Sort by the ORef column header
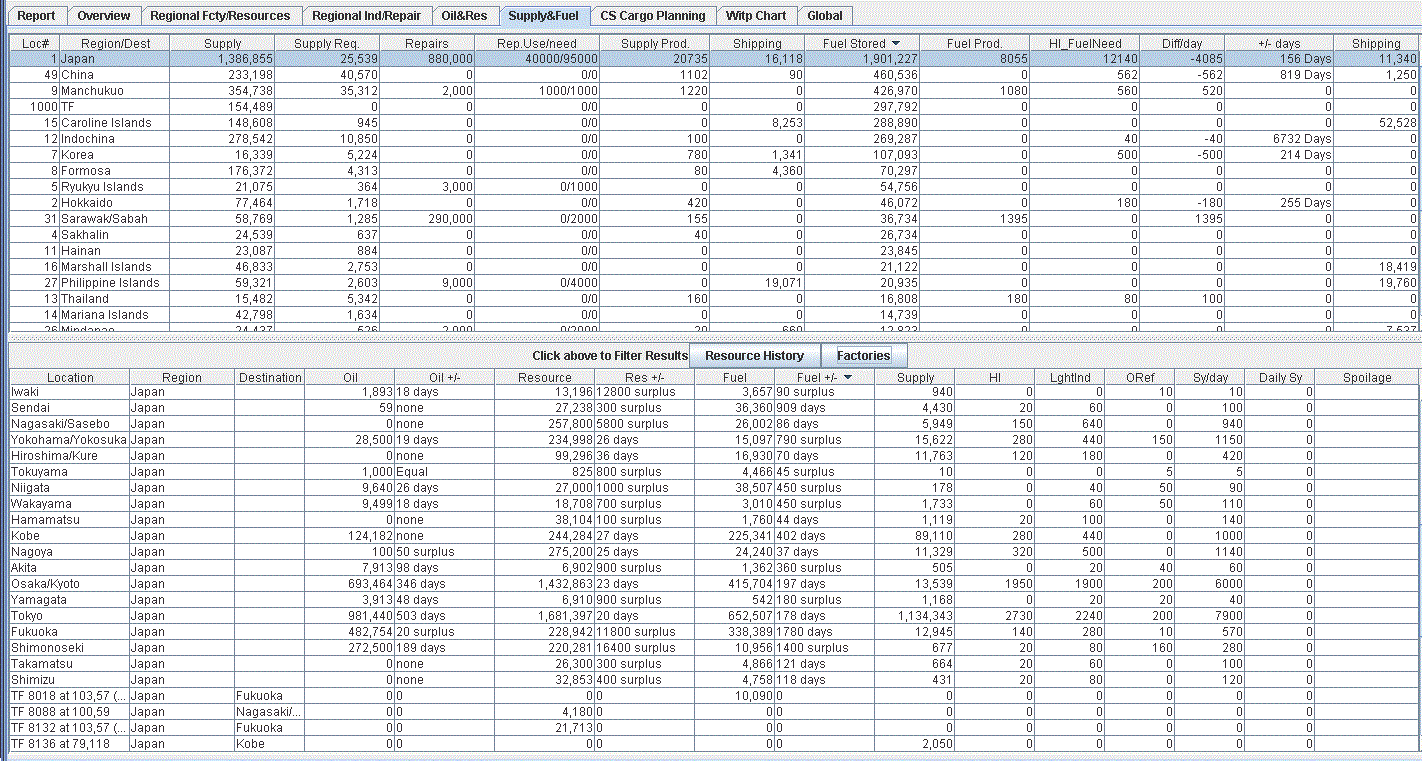 click(1141, 378)
